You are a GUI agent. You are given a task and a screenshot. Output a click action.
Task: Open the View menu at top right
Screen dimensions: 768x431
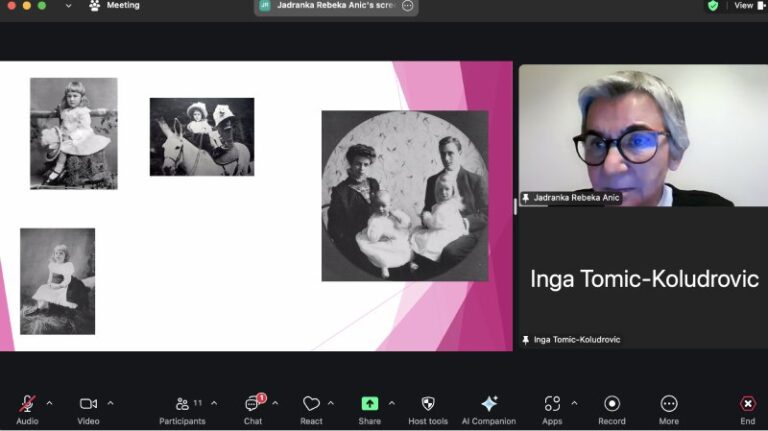tap(743, 6)
